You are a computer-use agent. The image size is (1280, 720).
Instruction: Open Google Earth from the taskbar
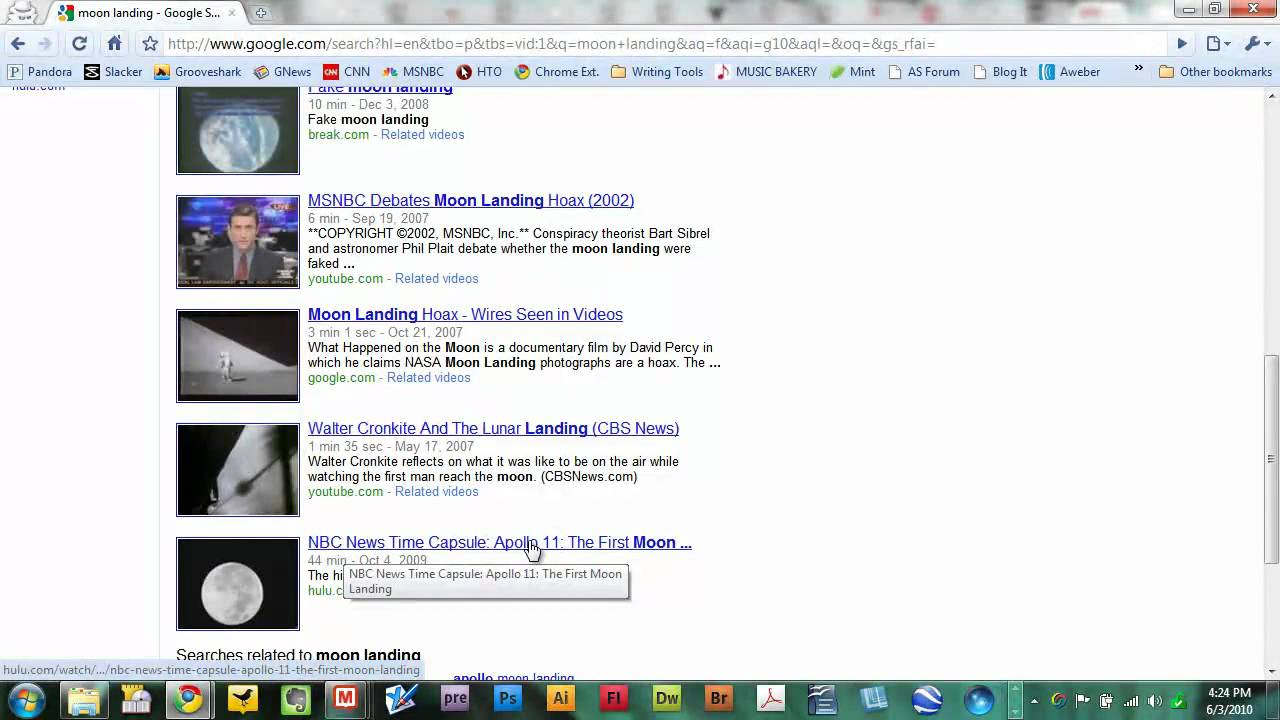[x=928, y=699]
